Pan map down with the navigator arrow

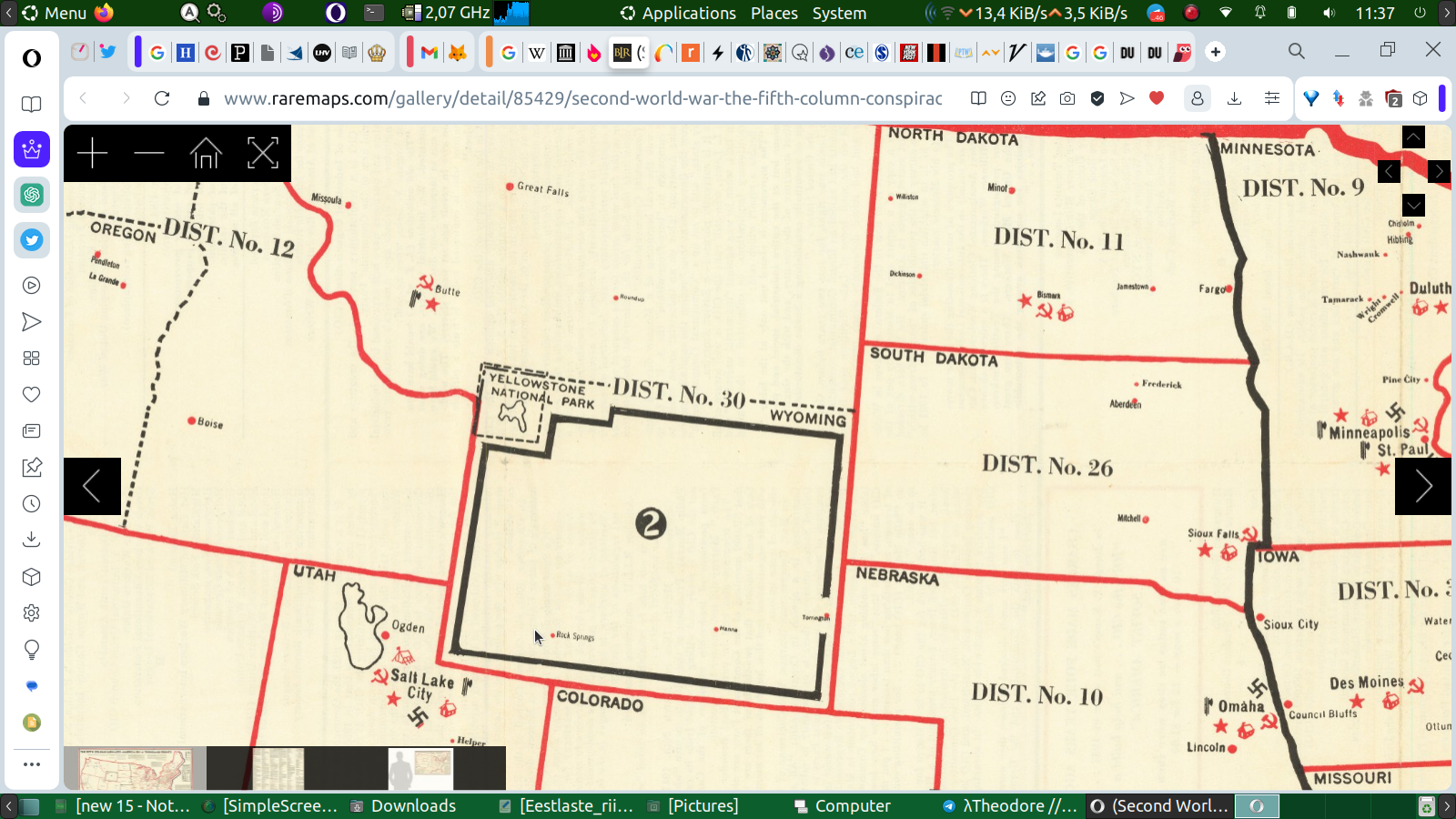click(1413, 205)
